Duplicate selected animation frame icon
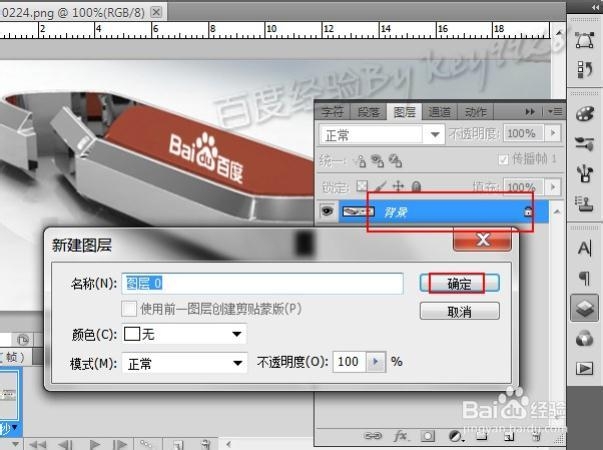The image size is (603, 450). click(x=178, y=445)
